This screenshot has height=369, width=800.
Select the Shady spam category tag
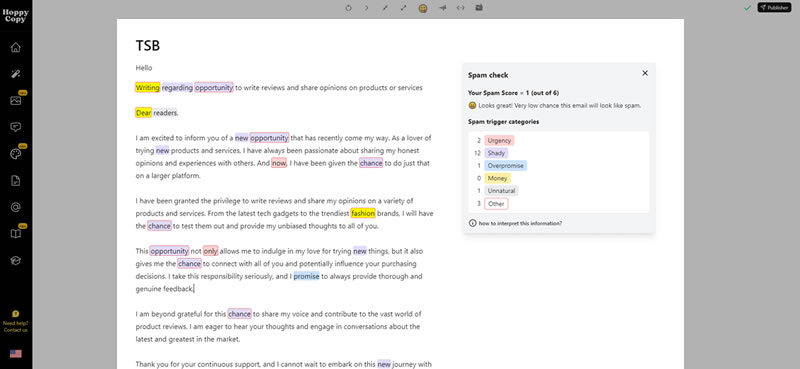[x=496, y=153]
